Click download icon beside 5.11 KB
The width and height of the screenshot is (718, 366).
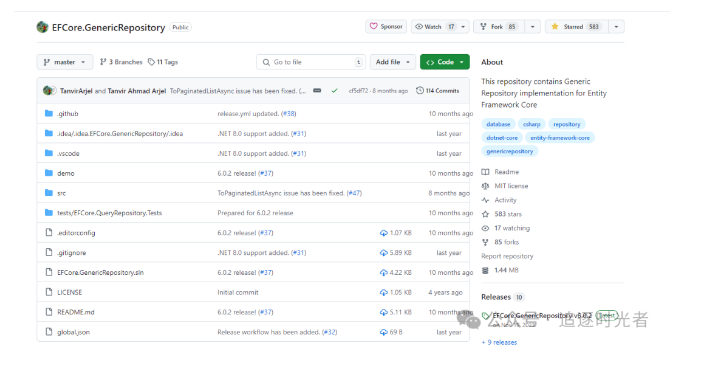coord(384,312)
